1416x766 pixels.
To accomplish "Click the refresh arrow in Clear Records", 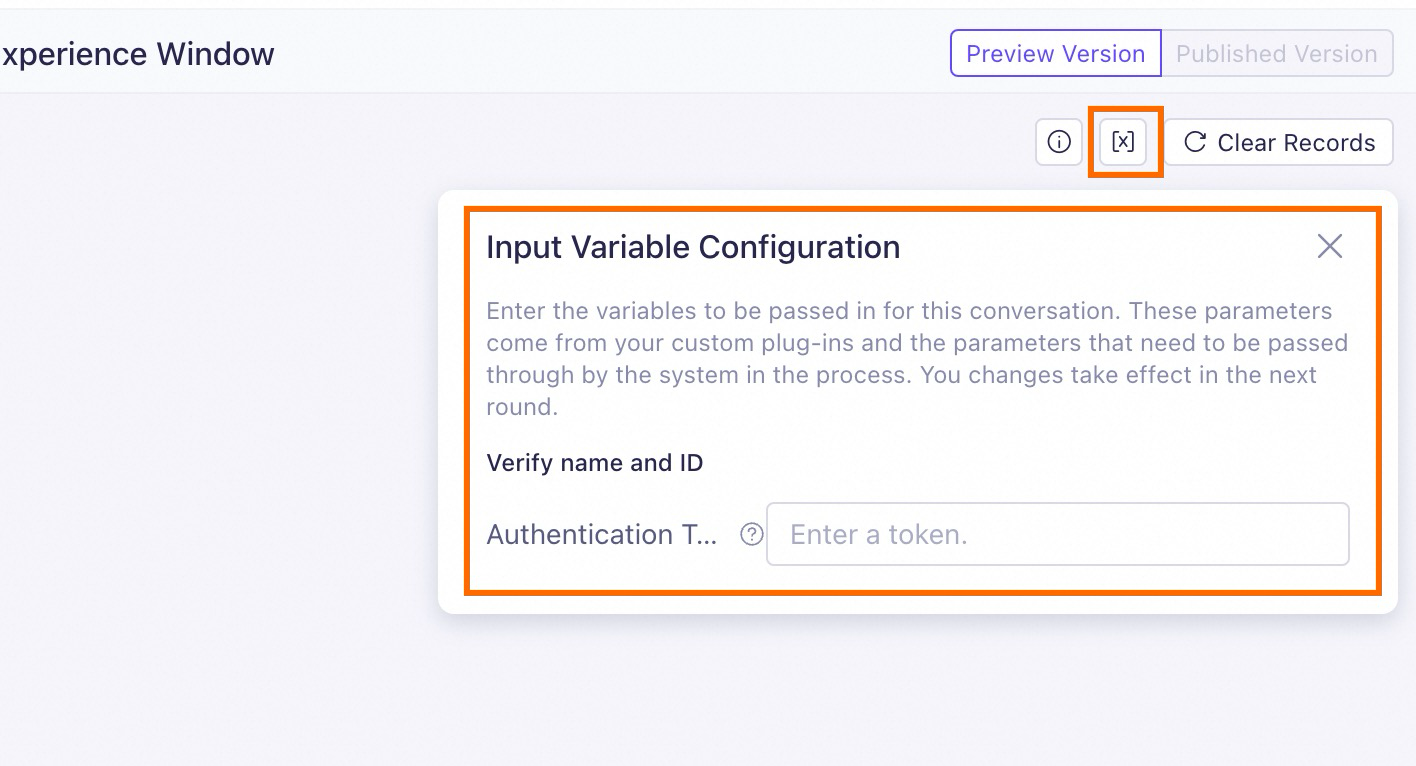I will (x=1194, y=142).
